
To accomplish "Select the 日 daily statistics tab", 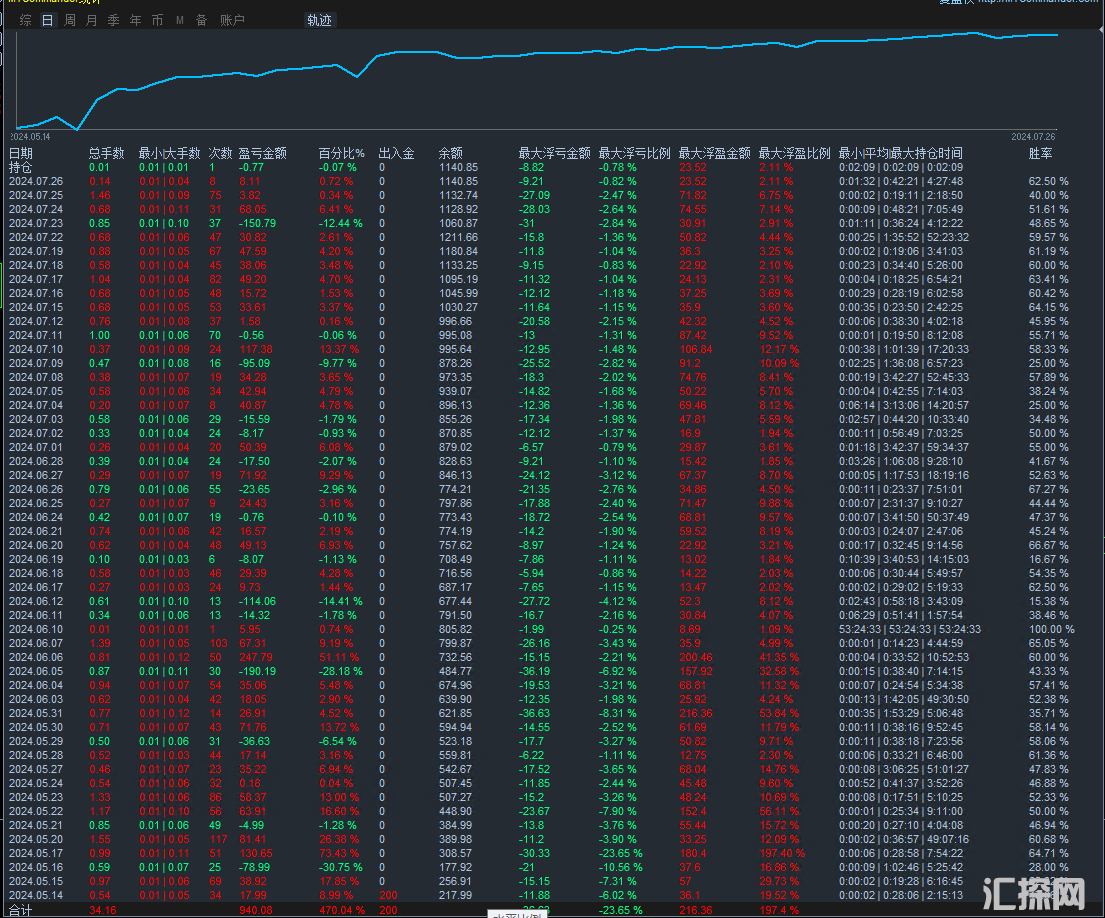I will 47,20.
